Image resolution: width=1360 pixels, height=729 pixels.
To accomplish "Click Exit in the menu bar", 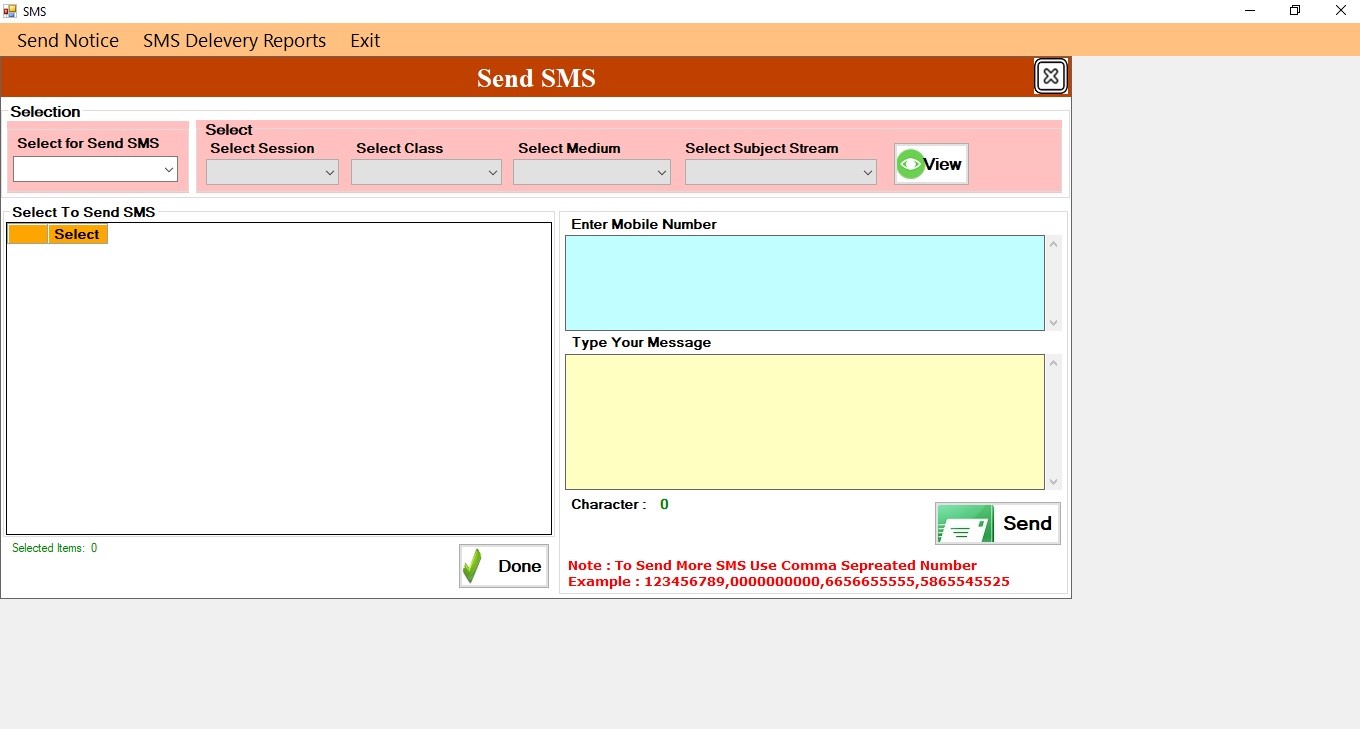I will tap(364, 40).
